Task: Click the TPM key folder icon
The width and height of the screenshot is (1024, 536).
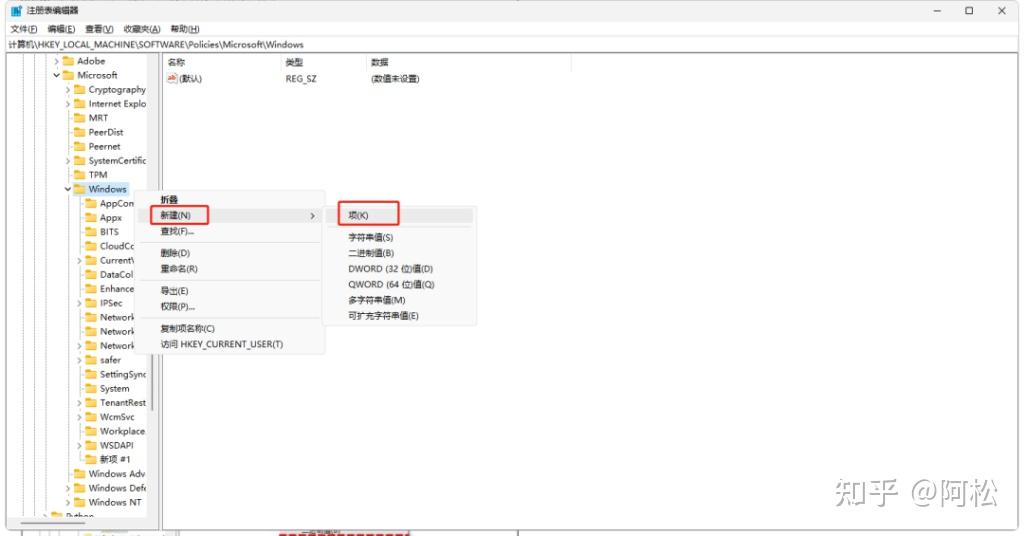Action: (79, 175)
